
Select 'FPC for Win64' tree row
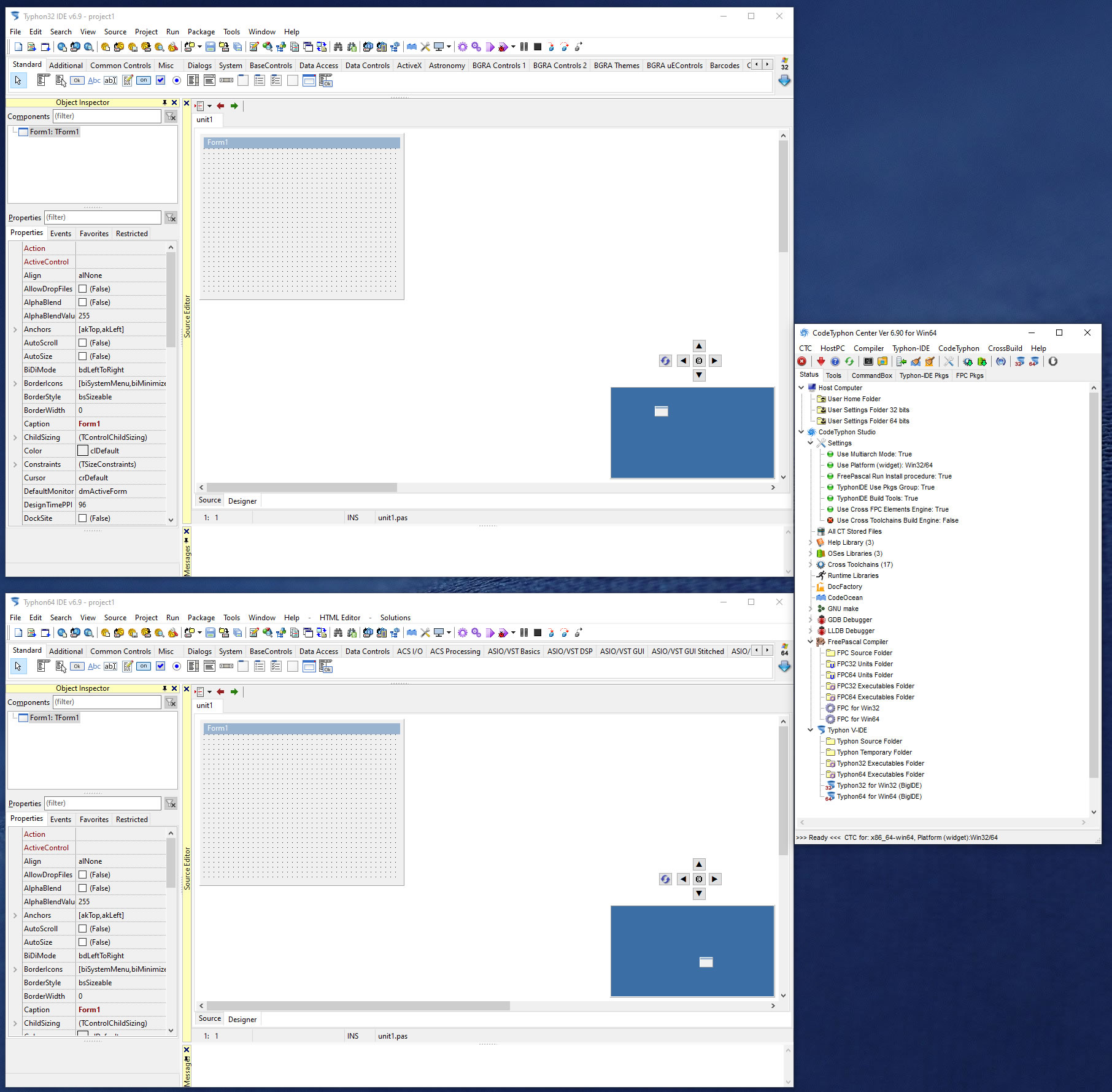[857, 719]
